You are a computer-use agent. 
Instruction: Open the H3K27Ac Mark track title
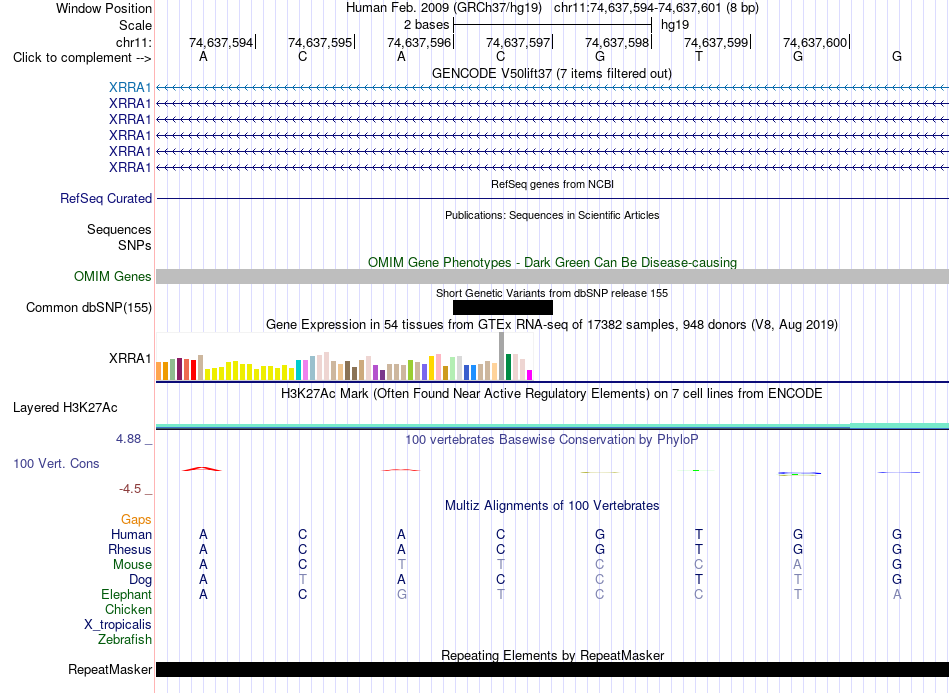[552, 394]
